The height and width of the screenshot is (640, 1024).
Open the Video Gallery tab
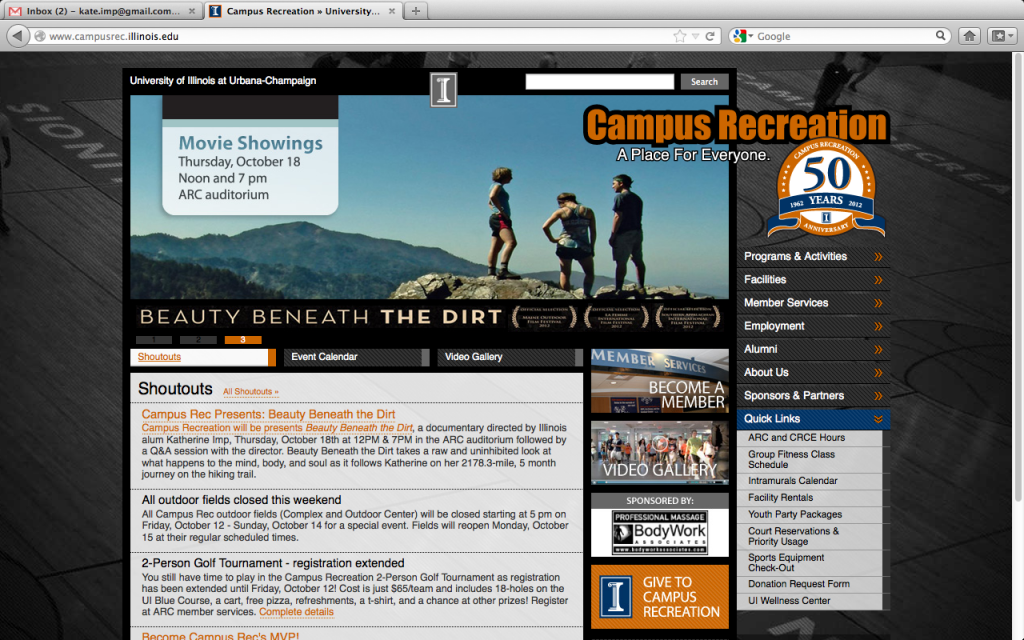pyautogui.click(x=509, y=357)
